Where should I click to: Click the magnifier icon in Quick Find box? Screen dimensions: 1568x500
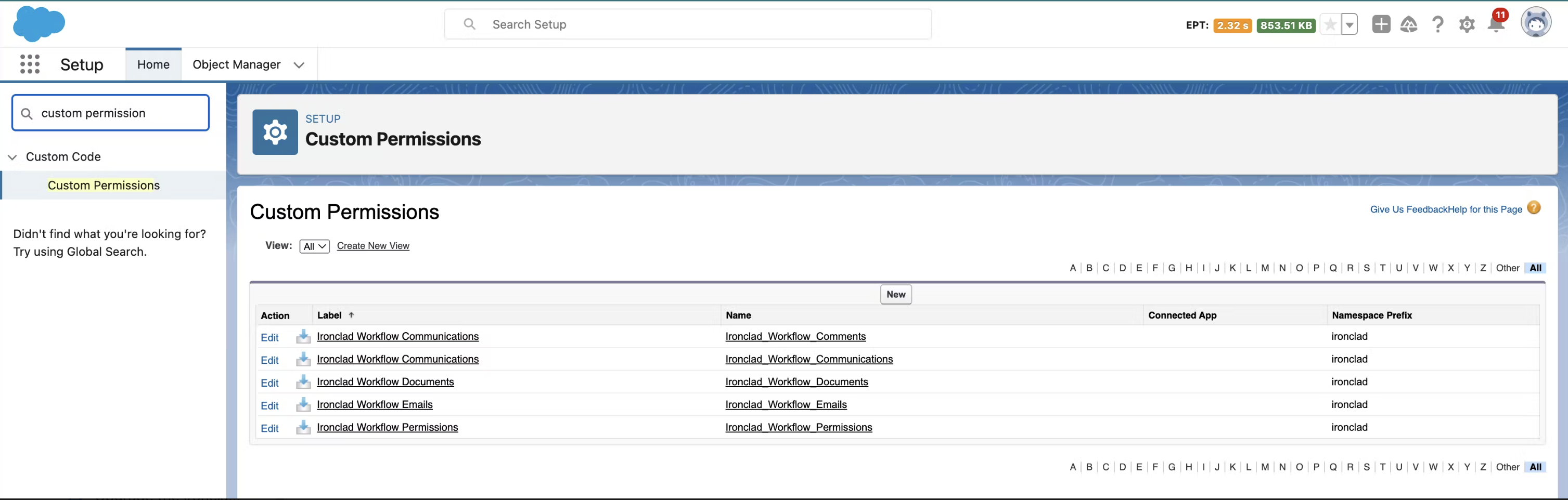click(26, 113)
